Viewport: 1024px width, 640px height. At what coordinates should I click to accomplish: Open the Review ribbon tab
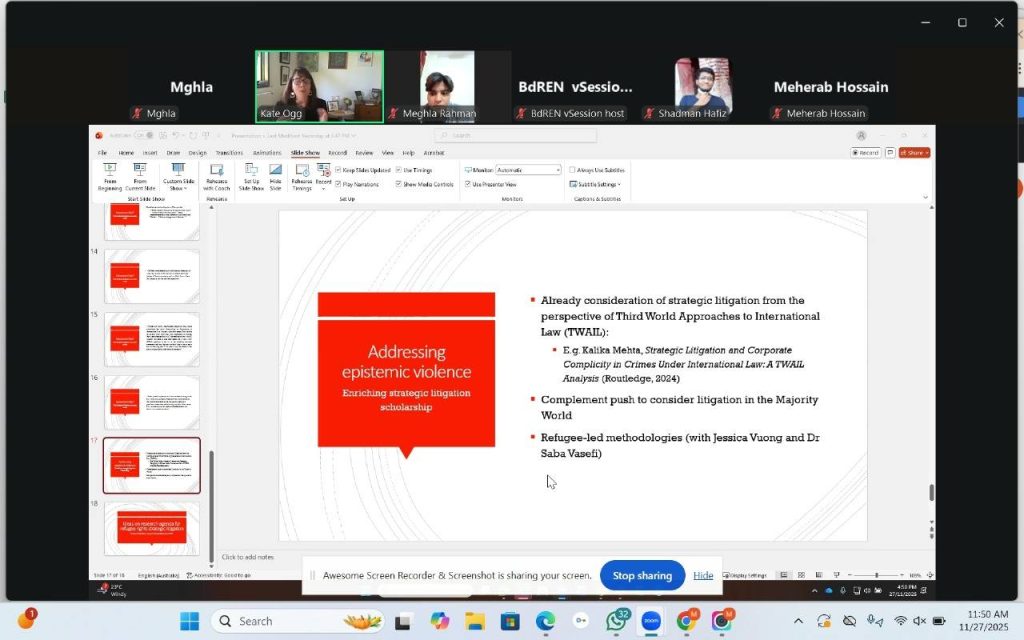pos(364,153)
